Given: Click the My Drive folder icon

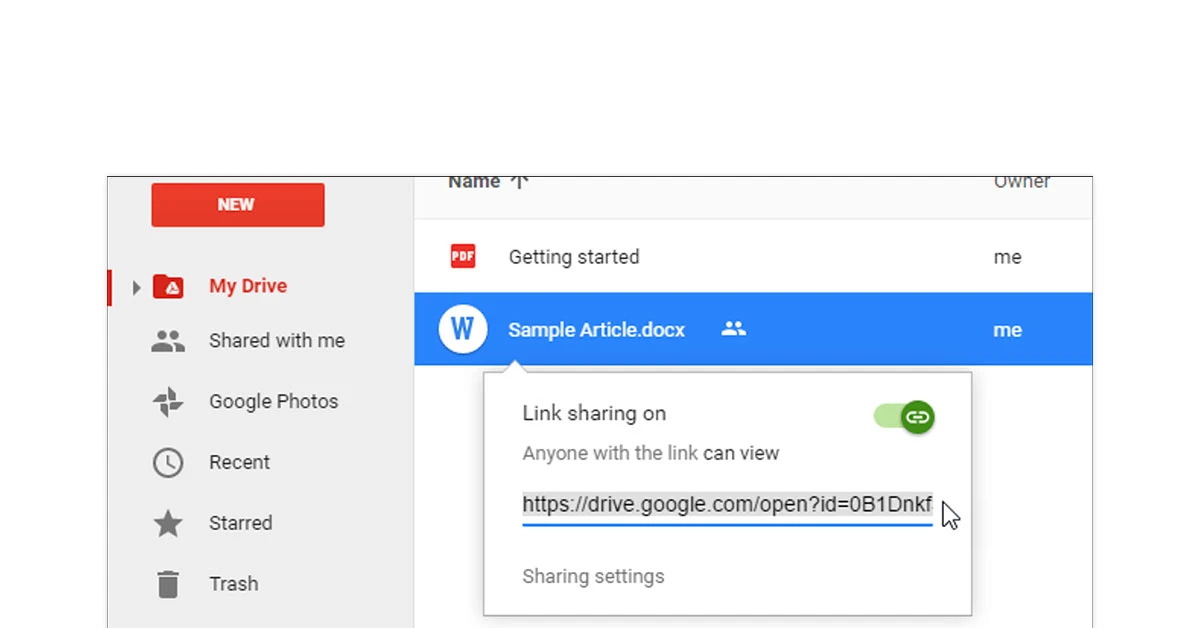Looking at the screenshot, I should [x=170, y=286].
